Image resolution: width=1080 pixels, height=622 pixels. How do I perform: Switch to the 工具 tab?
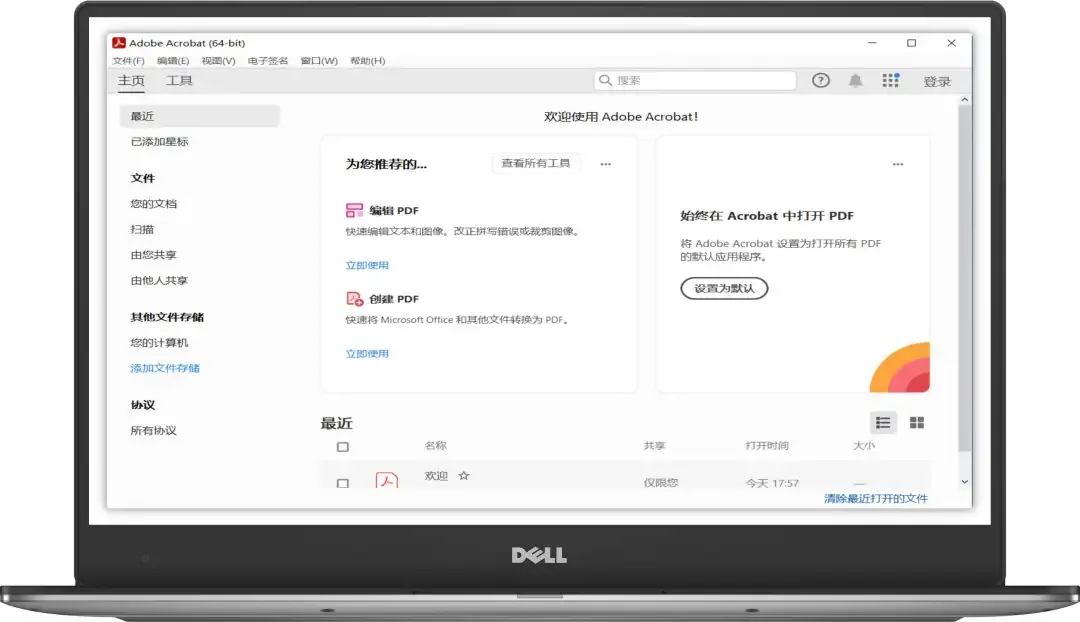(179, 81)
